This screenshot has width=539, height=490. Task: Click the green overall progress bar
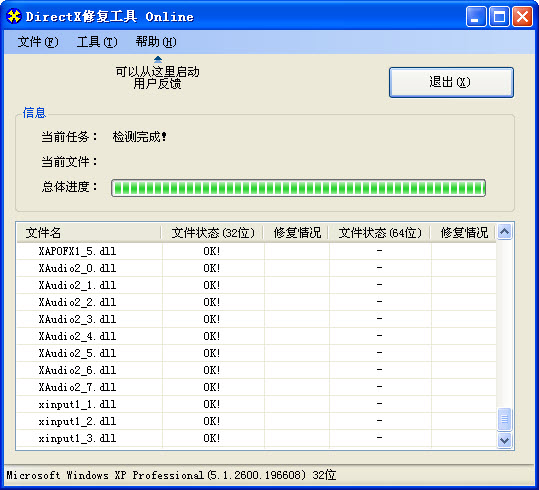pos(298,188)
